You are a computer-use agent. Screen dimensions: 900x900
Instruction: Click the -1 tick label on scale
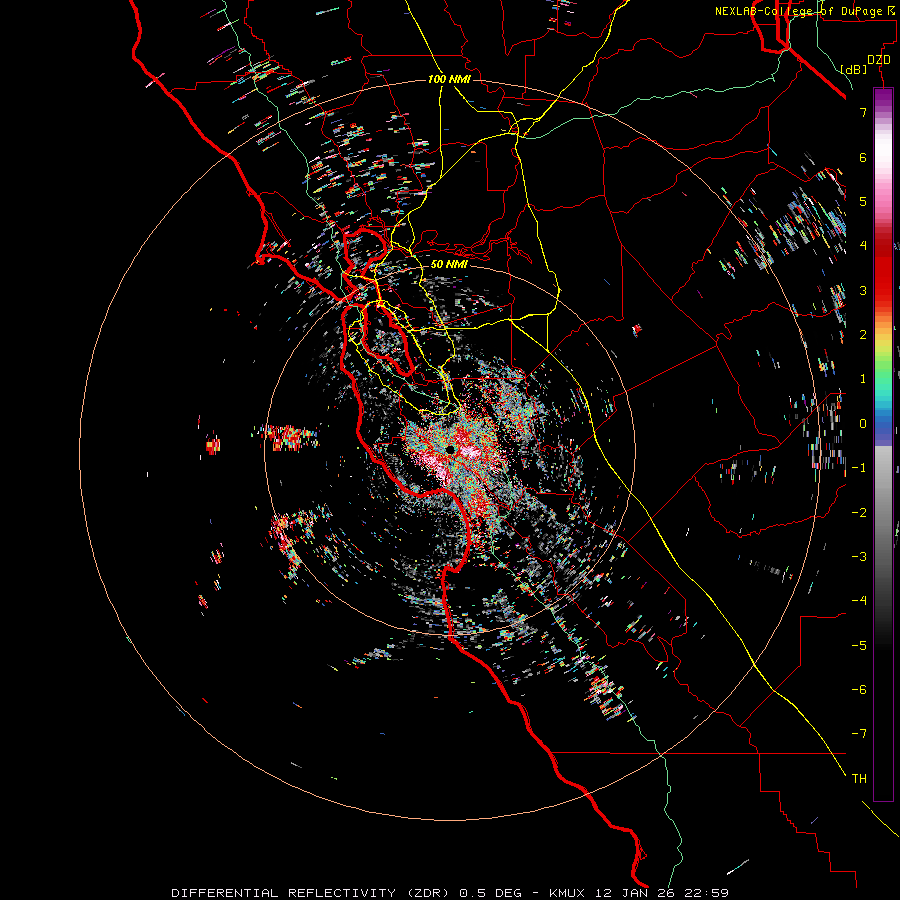pyautogui.click(x=859, y=468)
